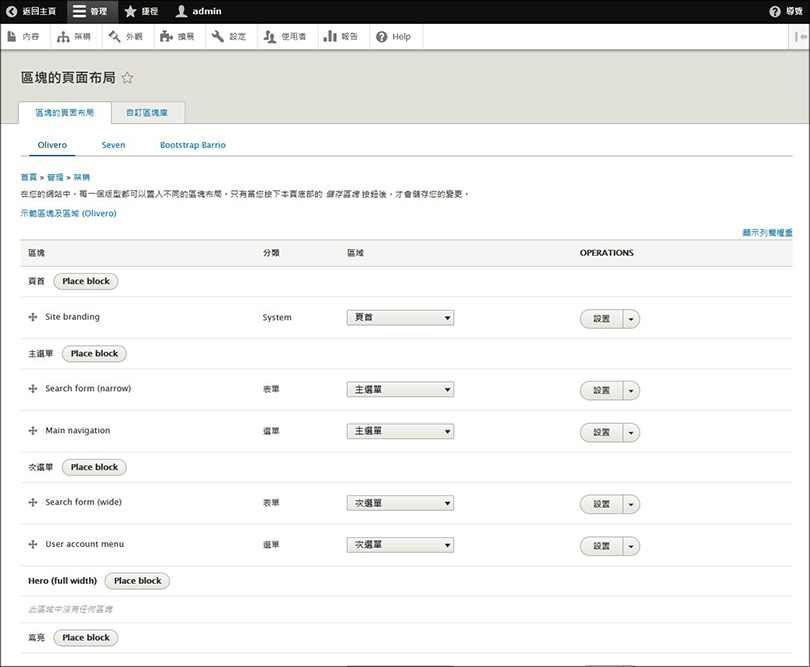Click the star icon beside the page title
Image resolution: width=810 pixels, height=667 pixels.
127,78
